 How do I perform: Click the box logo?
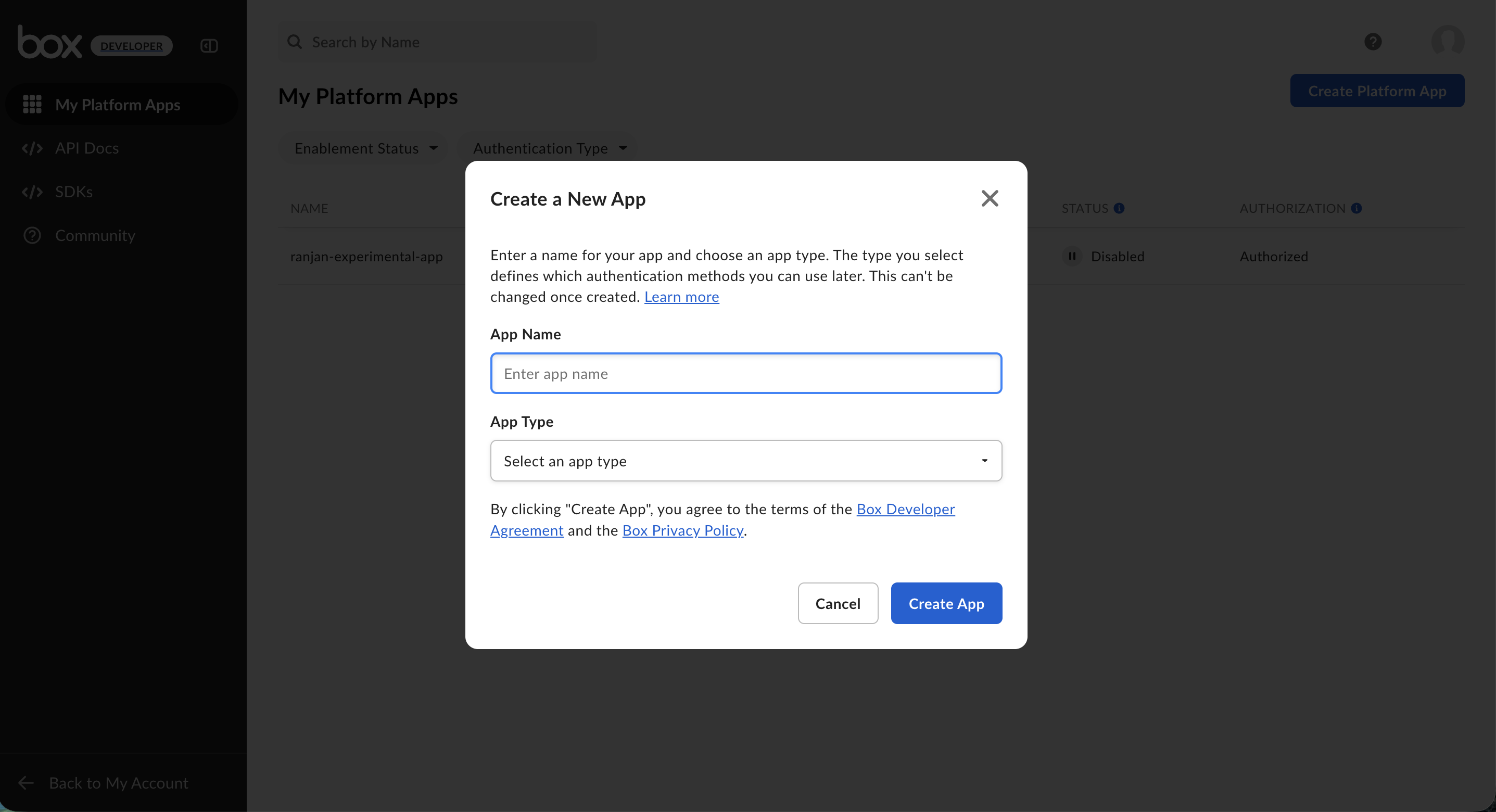49,43
